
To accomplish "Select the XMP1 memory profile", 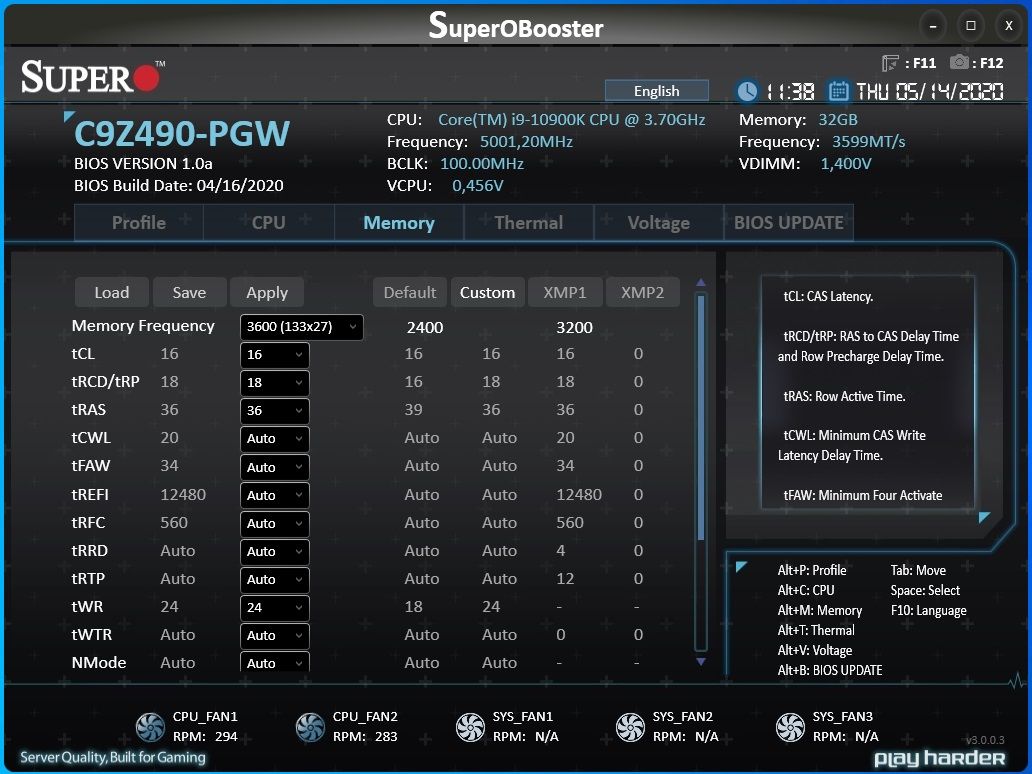I will [x=565, y=292].
